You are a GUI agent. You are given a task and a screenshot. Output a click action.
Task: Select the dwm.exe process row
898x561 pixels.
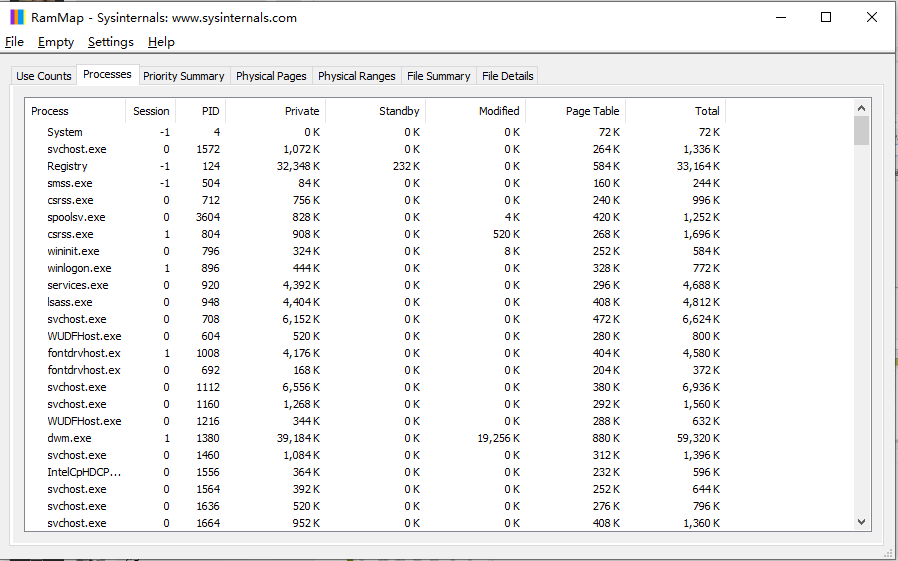(69, 438)
